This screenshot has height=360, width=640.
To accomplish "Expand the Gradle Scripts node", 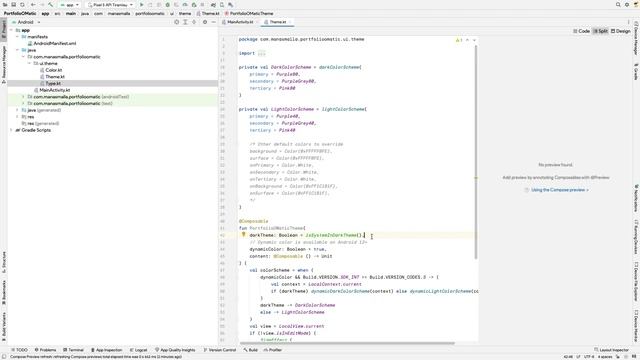I will click(11, 130).
